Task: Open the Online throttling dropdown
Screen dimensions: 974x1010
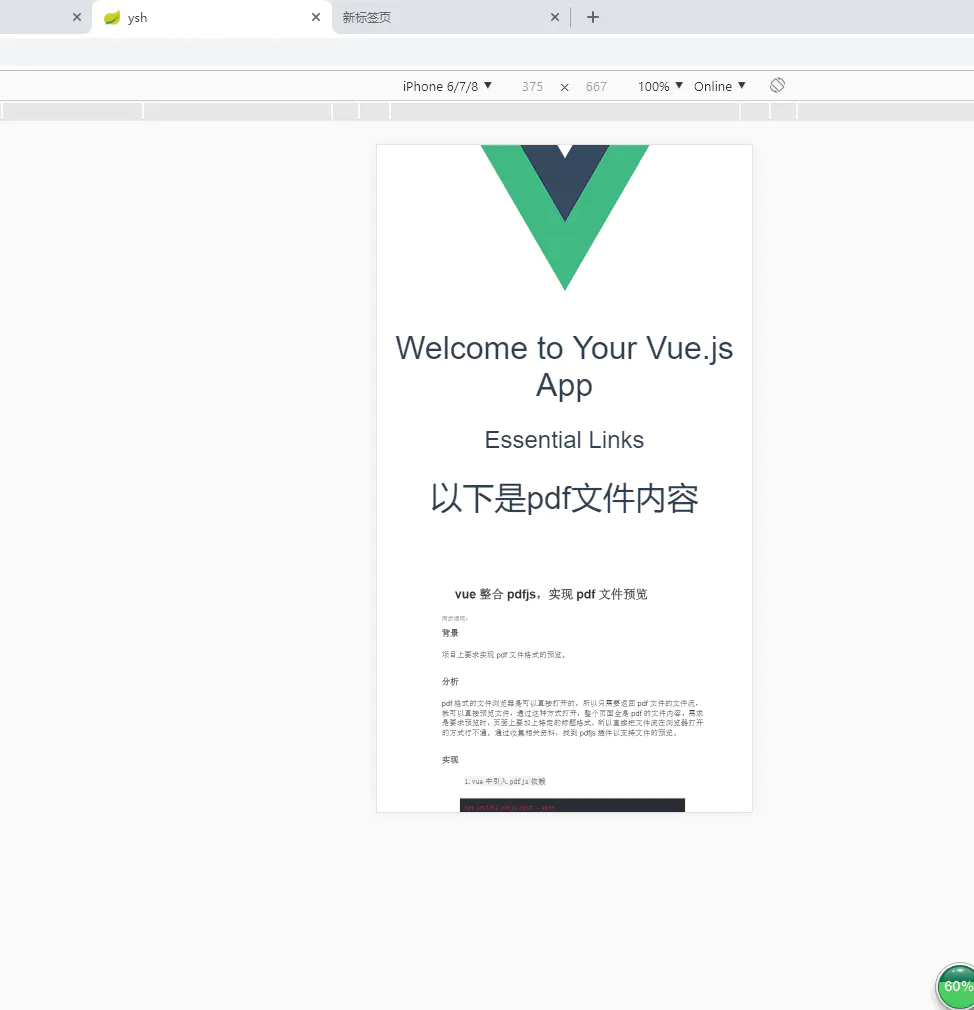Action: point(720,86)
